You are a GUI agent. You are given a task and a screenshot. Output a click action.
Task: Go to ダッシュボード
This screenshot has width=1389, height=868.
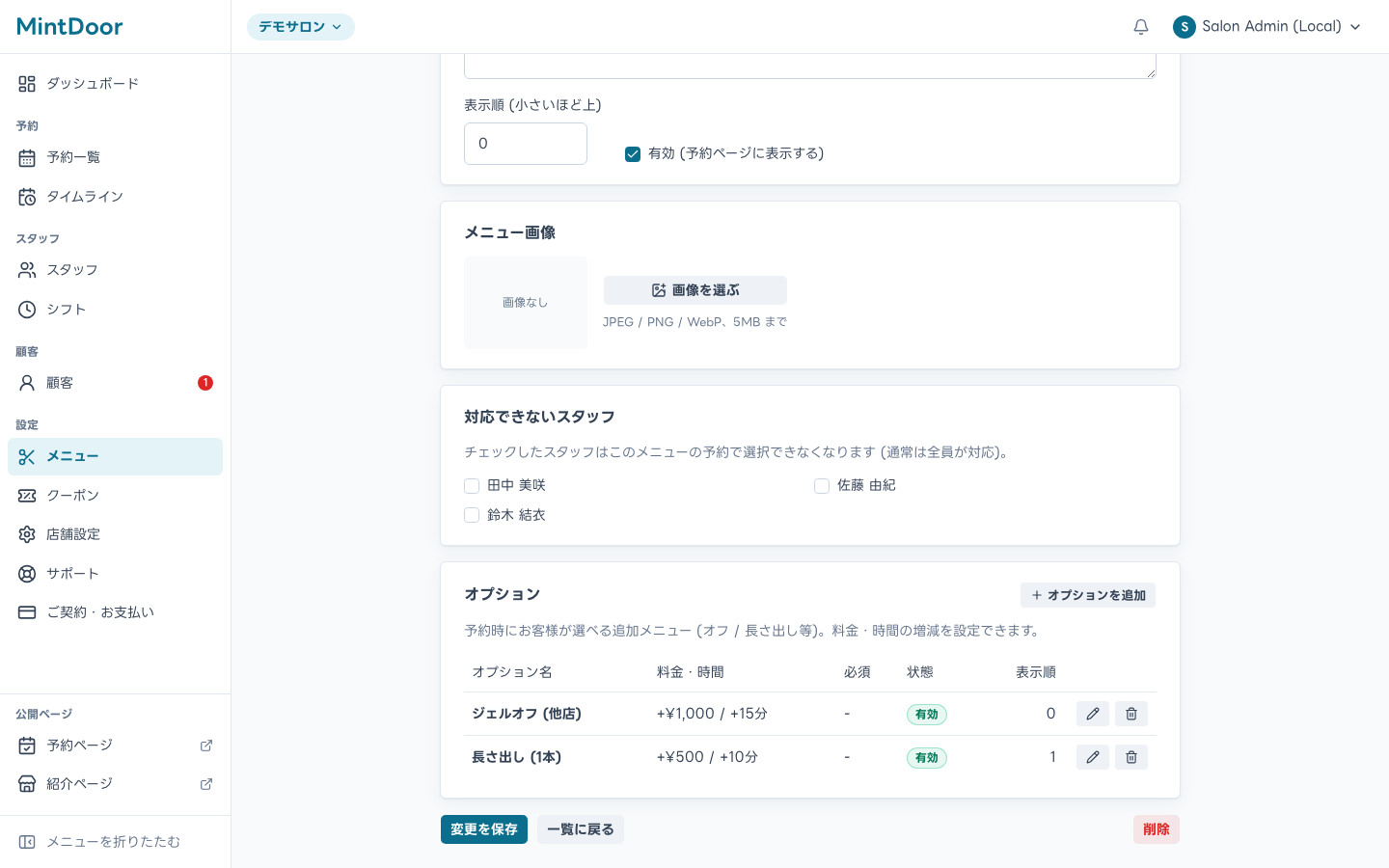tap(115, 84)
